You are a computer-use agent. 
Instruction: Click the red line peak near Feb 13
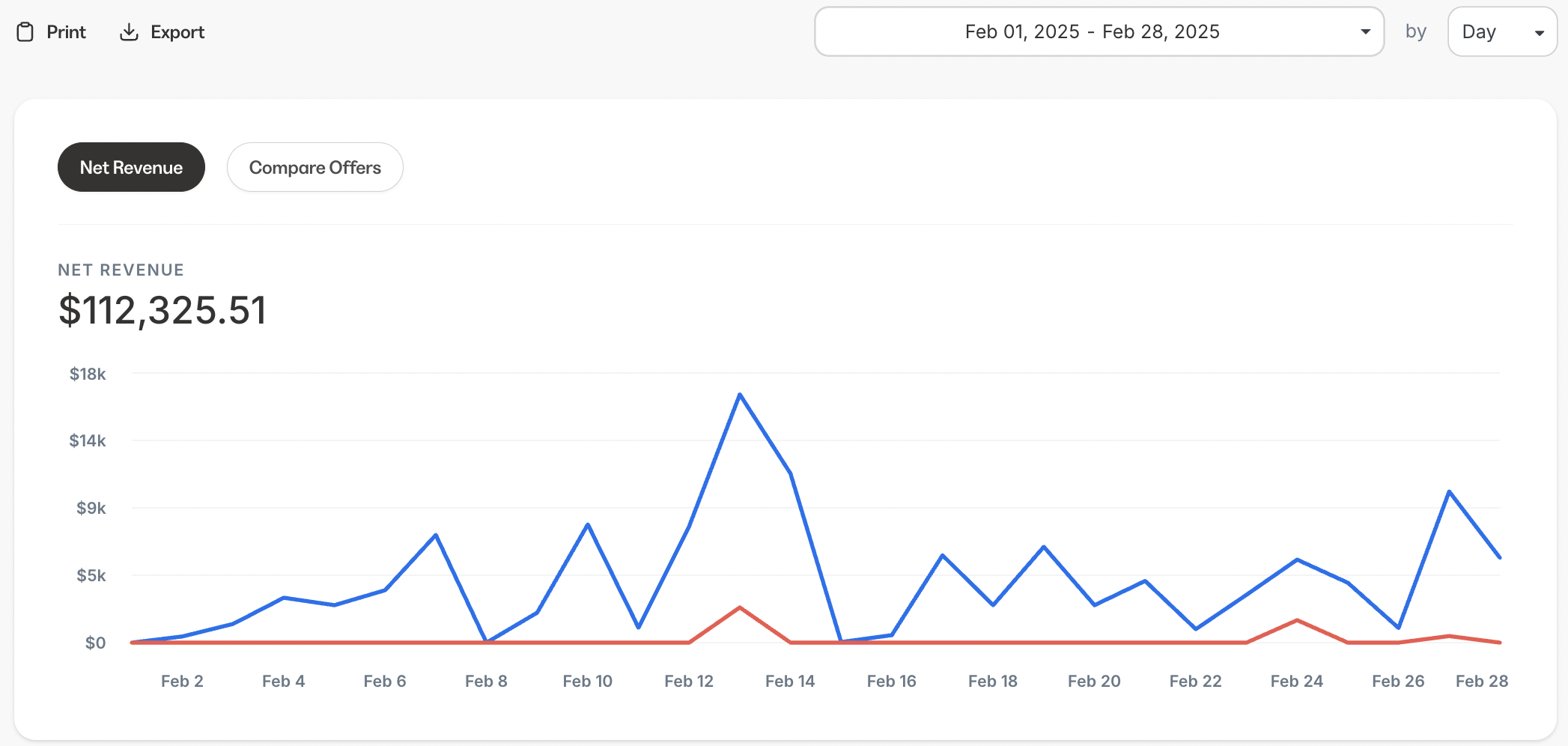point(740,607)
